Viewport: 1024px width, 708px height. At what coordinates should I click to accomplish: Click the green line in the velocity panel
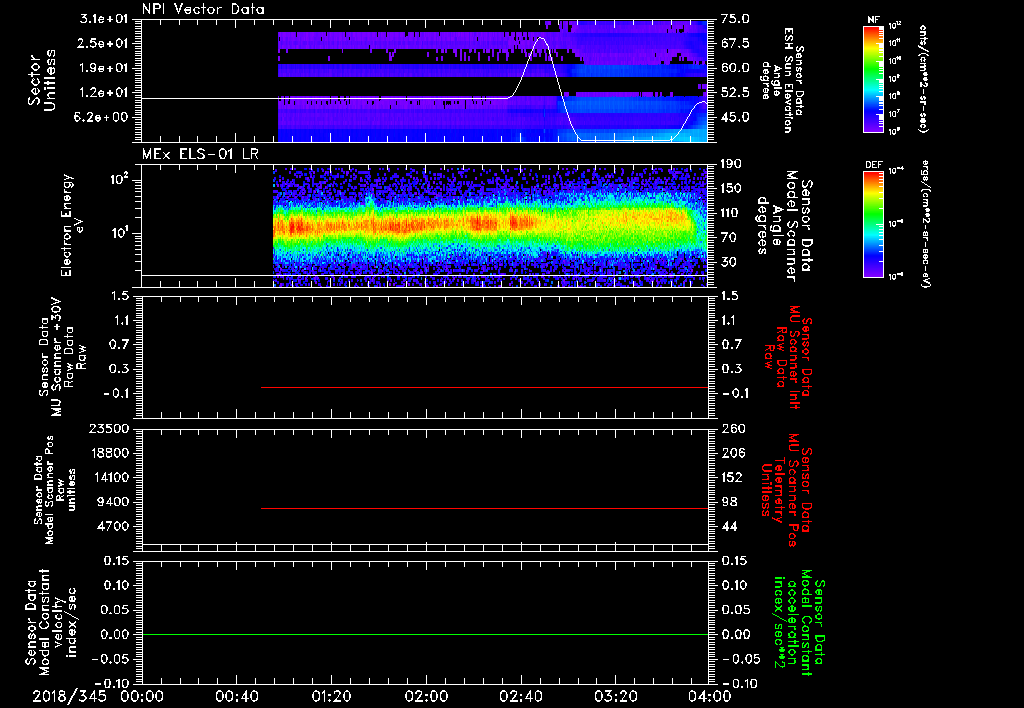click(x=425, y=634)
